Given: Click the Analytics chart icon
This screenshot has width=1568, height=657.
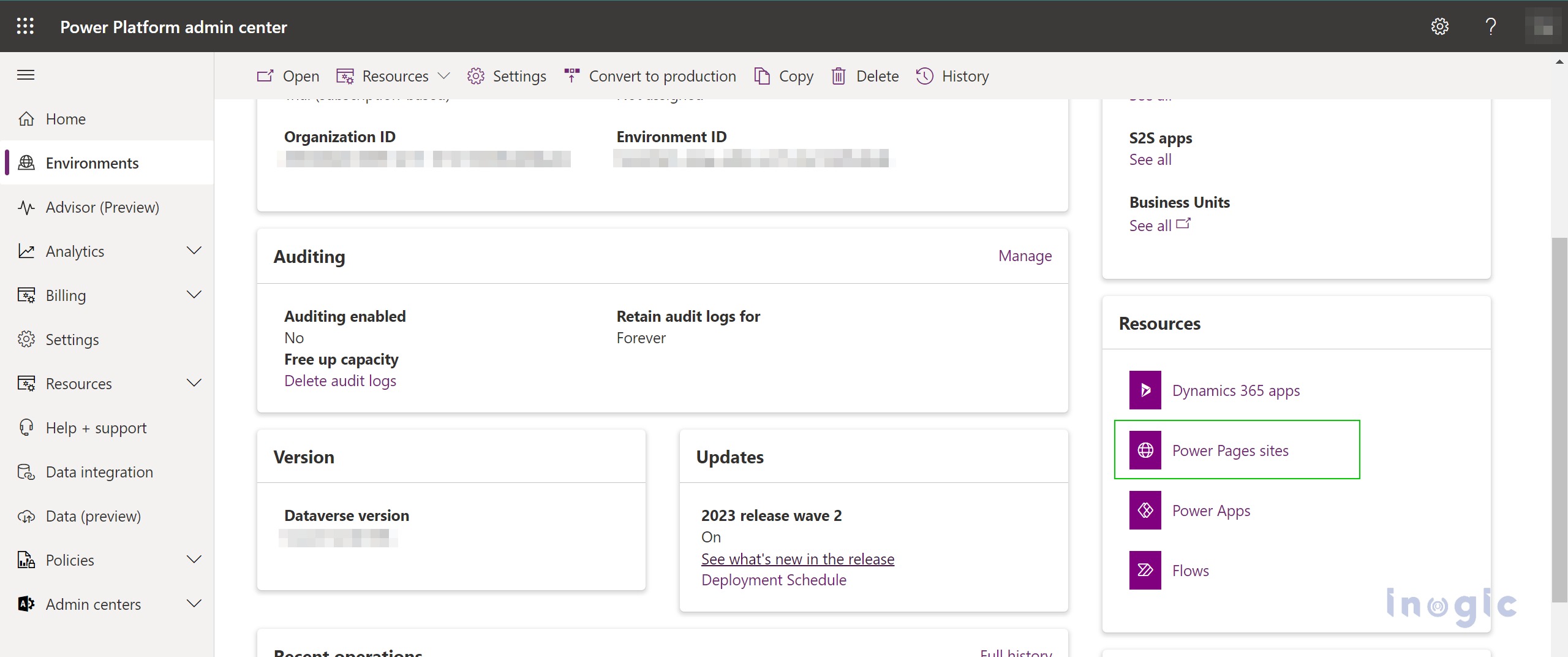Looking at the screenshot, I should [26, 251].
